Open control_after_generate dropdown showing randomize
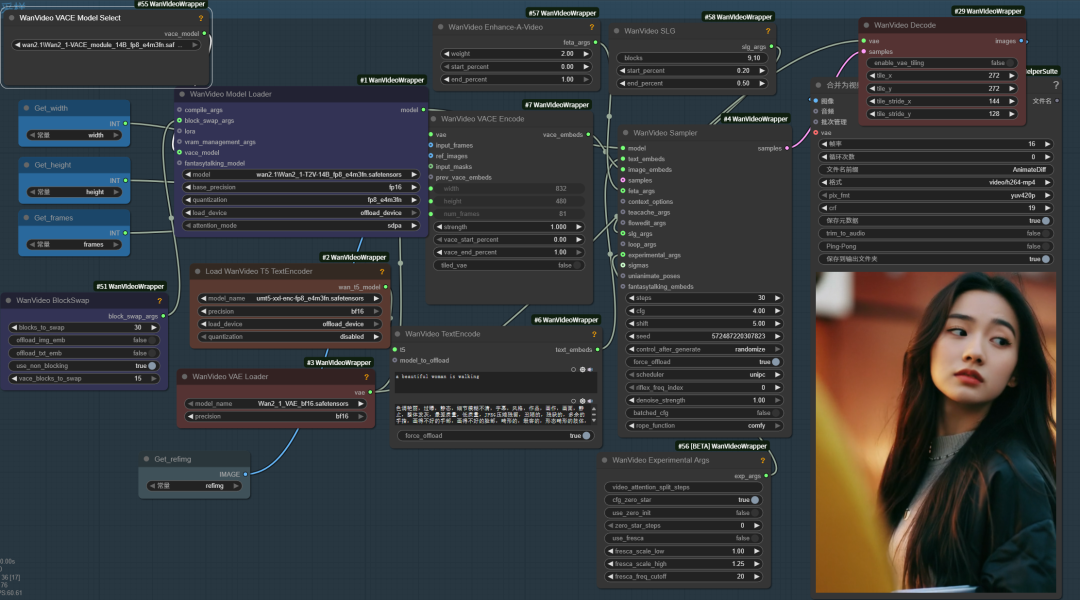Image resolution: width=1080 pixels, height=600 pixels. click(x=704, y=349)
